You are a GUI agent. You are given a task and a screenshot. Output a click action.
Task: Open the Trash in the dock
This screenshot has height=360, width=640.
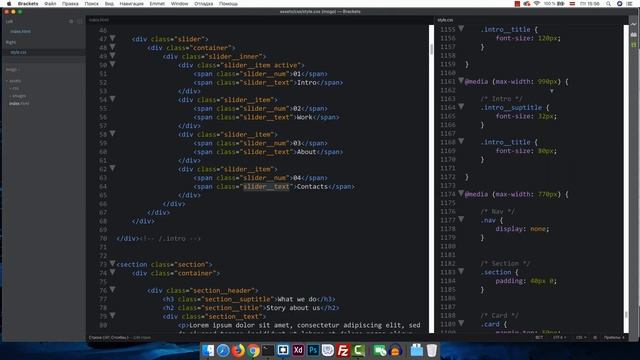[431, 350]
